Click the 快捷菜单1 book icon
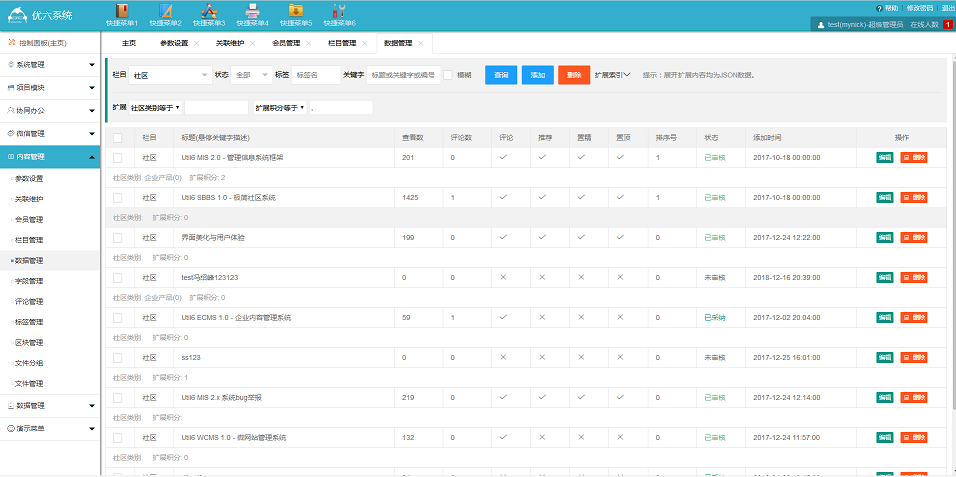The height and width of the screenshot is (477, 956). (122, 11)
